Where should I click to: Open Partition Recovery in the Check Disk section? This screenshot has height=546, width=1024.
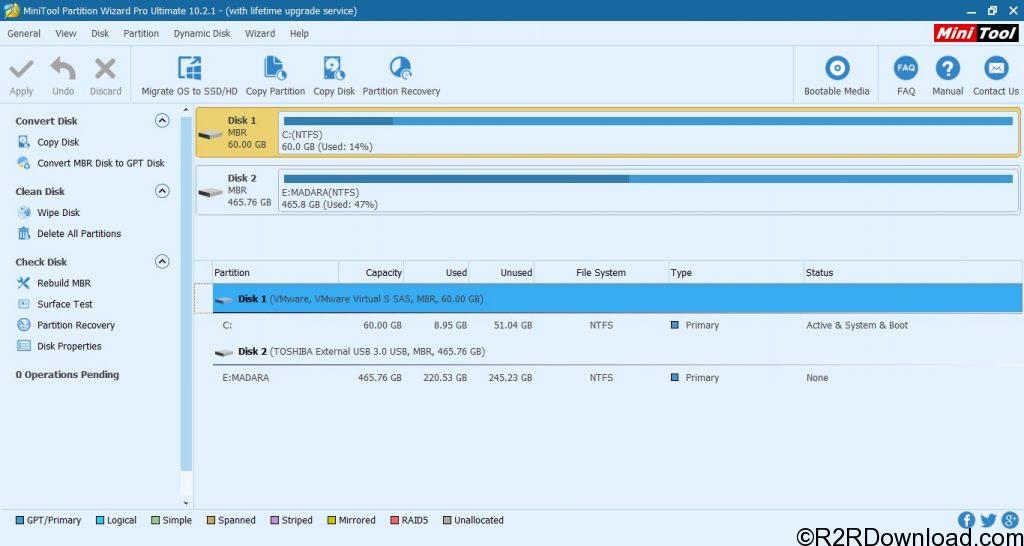pos(76,325)
